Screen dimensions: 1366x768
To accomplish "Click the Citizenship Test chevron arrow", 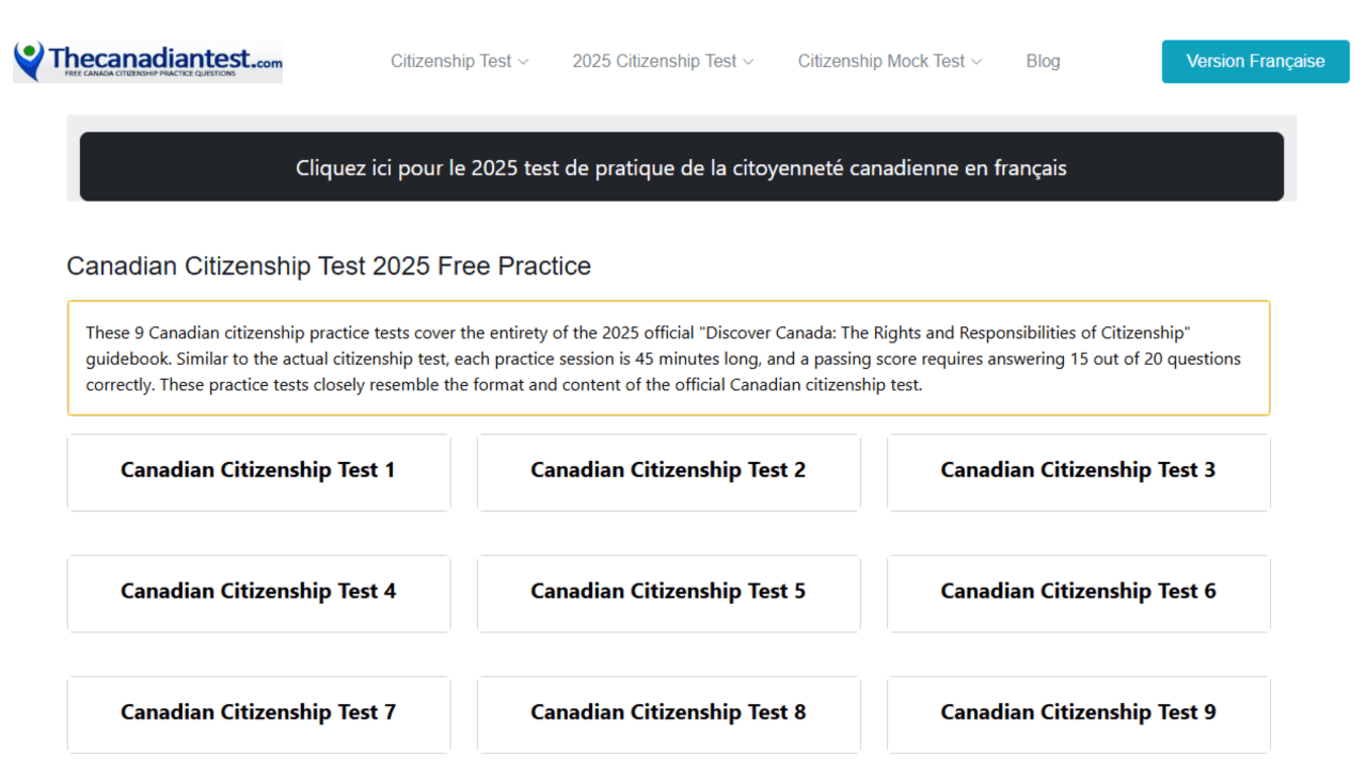I will [x=523, y=62].
